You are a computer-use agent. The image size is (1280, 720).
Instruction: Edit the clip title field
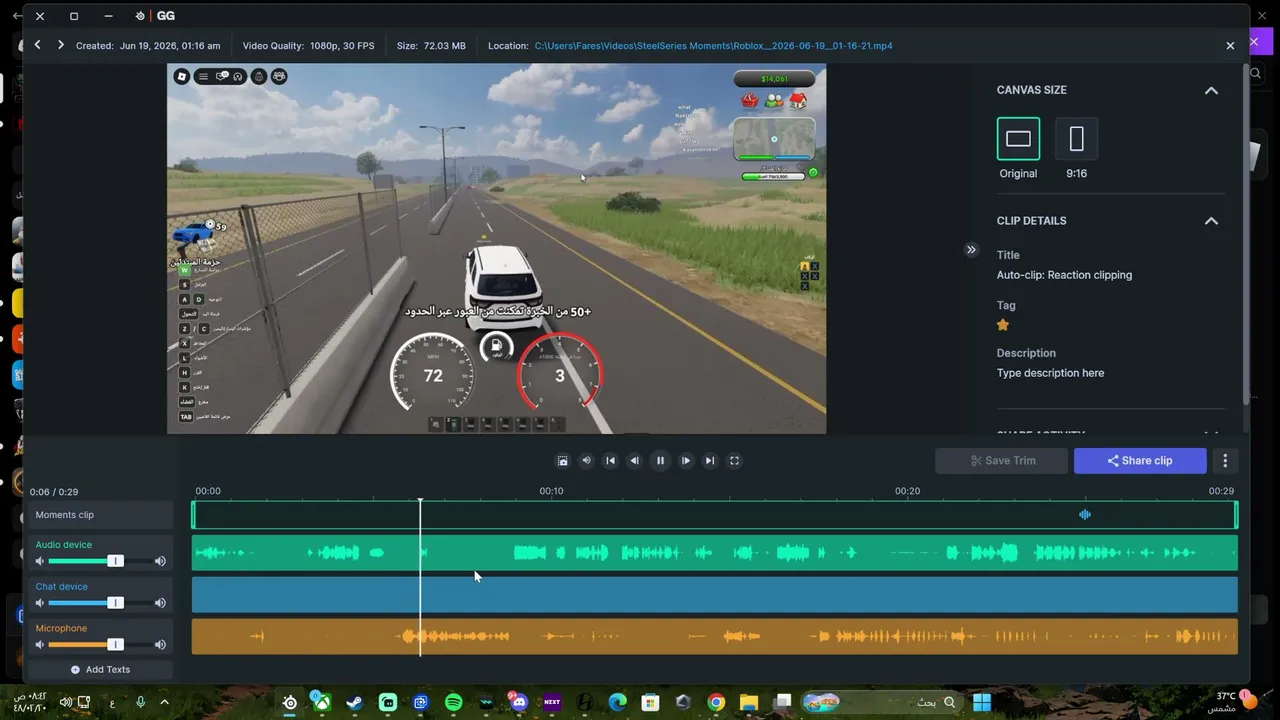(x=1064, y=275)
